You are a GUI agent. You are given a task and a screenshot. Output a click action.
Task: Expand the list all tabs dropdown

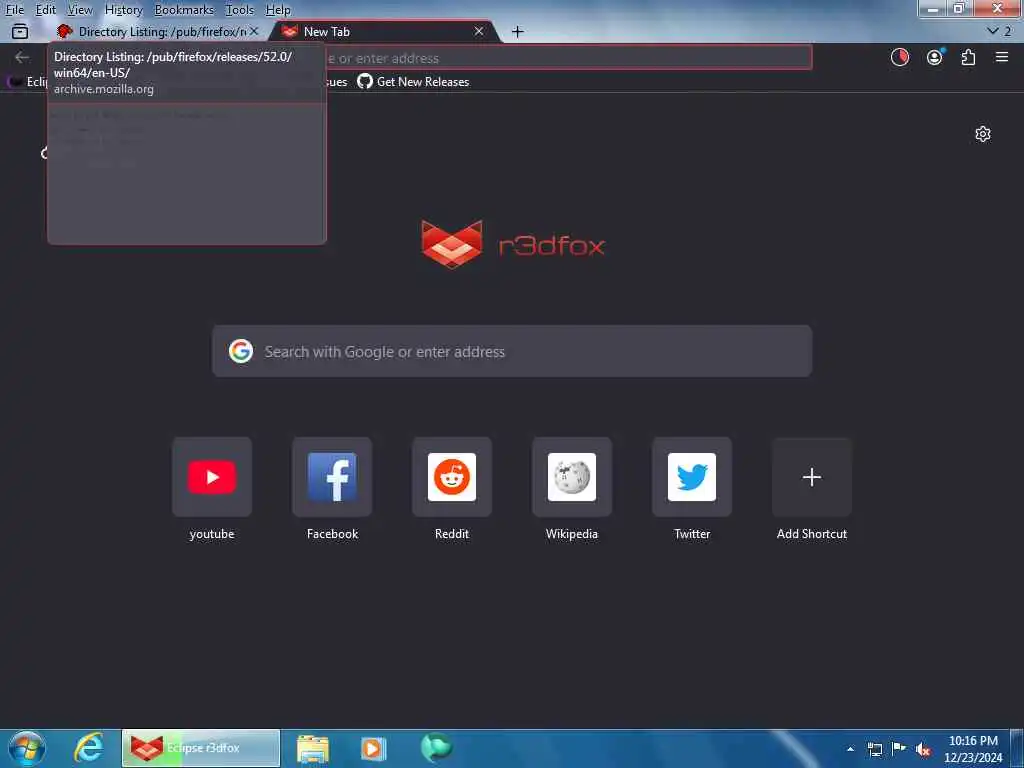[x=1000, y=31]
